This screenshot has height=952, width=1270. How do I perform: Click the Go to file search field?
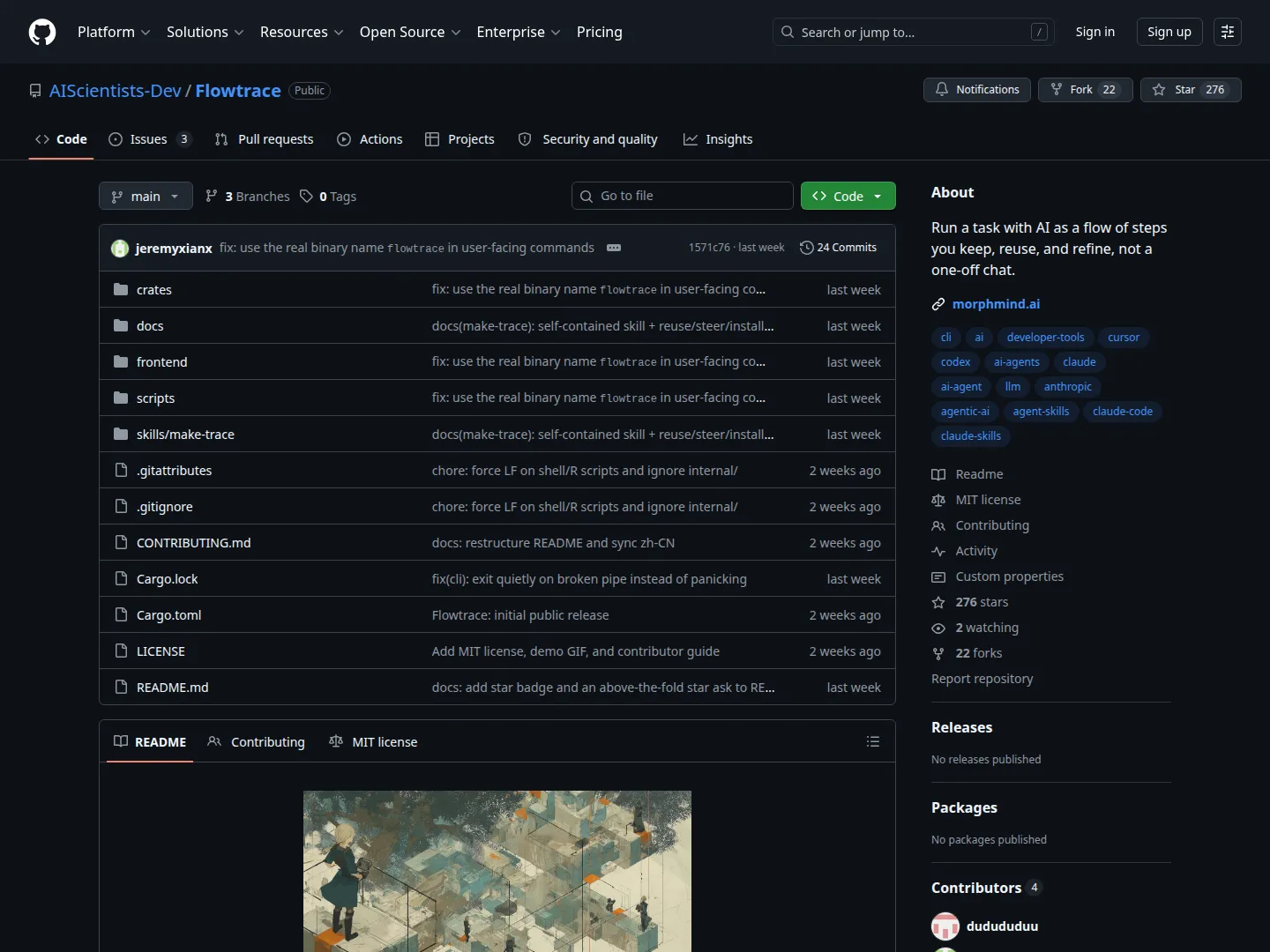(683, 196)
